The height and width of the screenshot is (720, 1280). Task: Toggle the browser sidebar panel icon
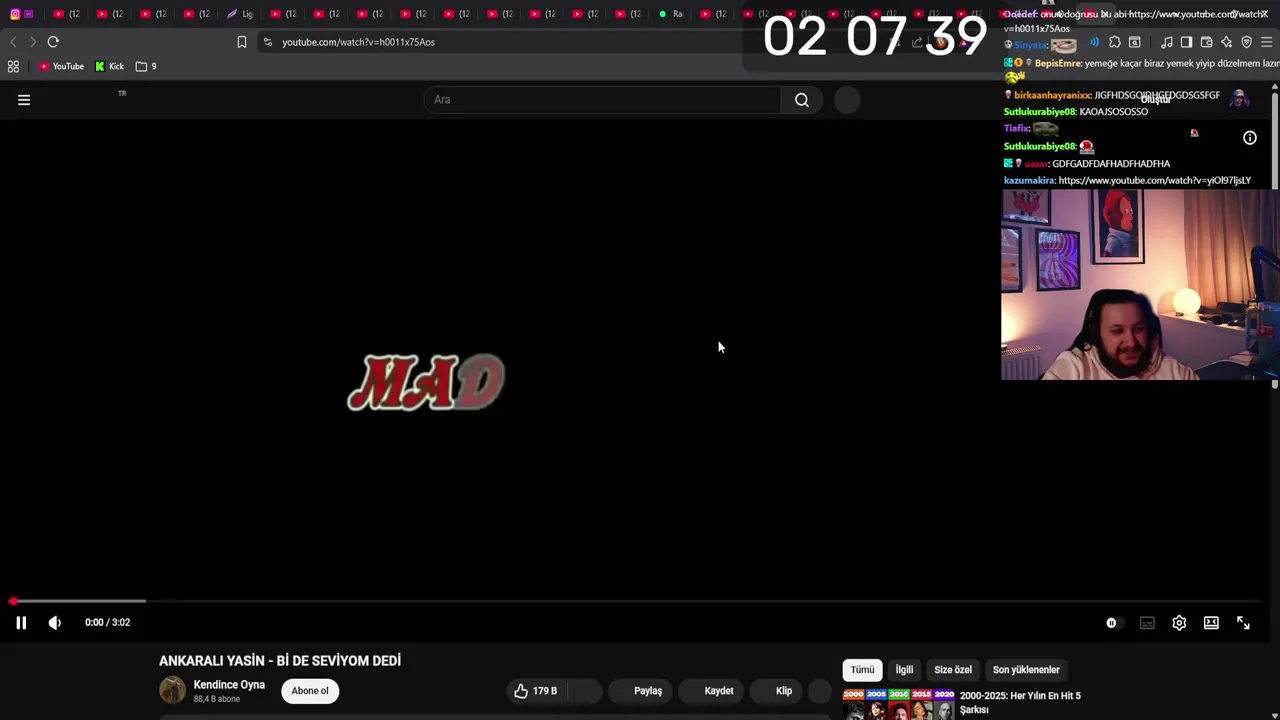tap(1186, 42)
